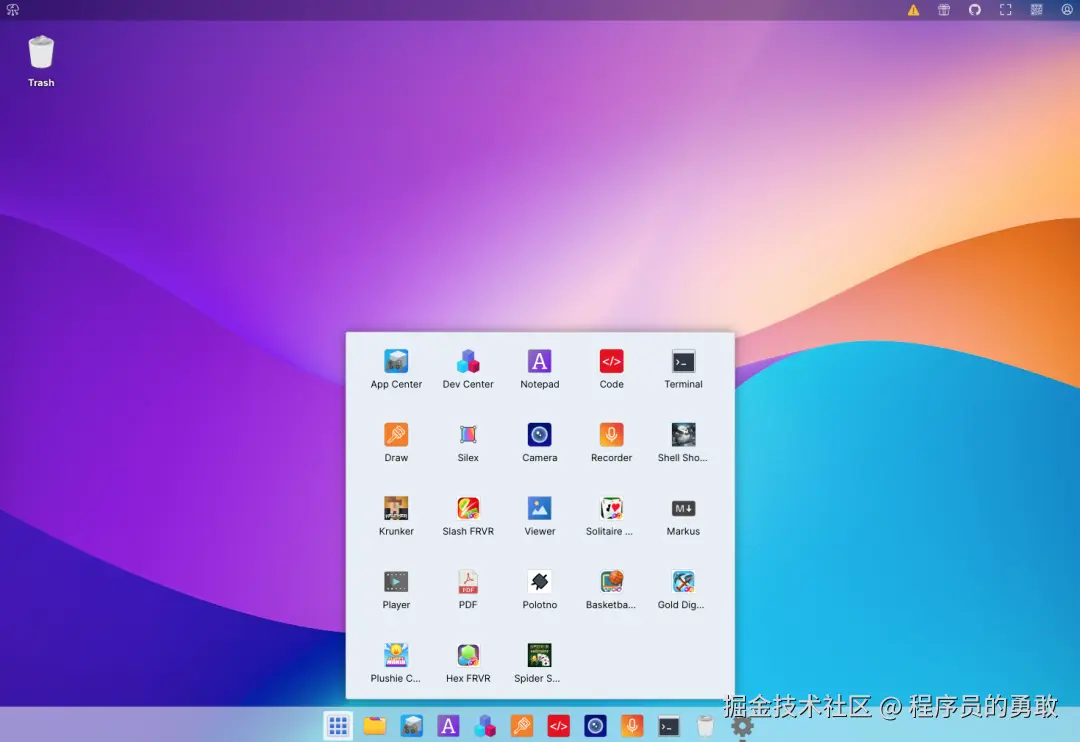The image size is (1080, 742).
Task: Launch Code from the app launcher grid
Action: (611, 369)
